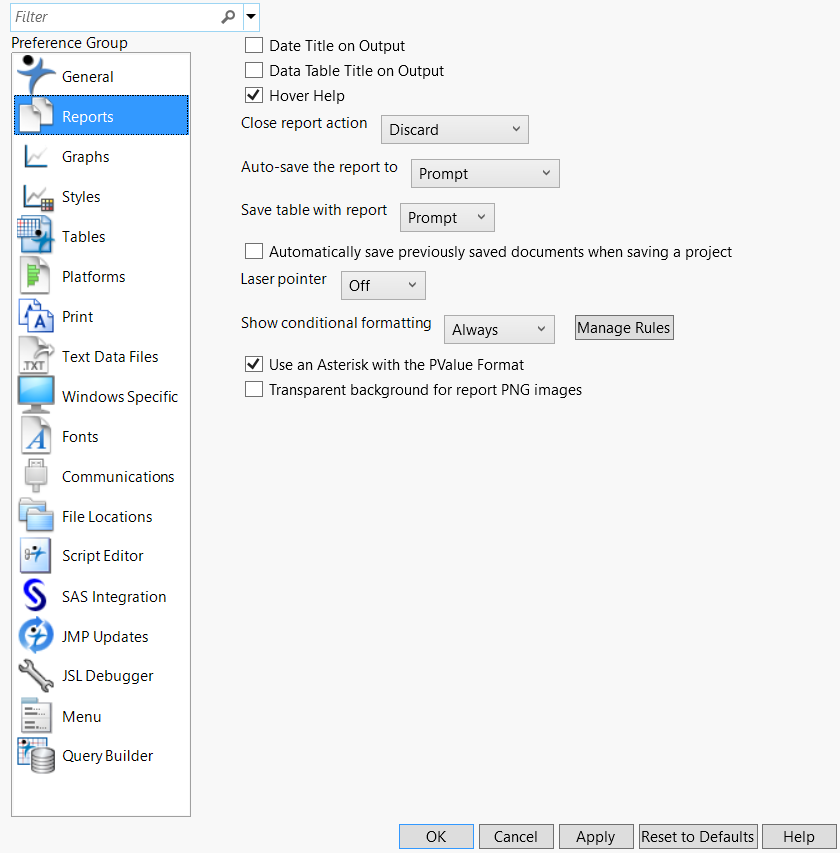The width and height of the screenshot is (840, 853).
Task: Uncheck the Hover Help checkbox
Action: 254,95
